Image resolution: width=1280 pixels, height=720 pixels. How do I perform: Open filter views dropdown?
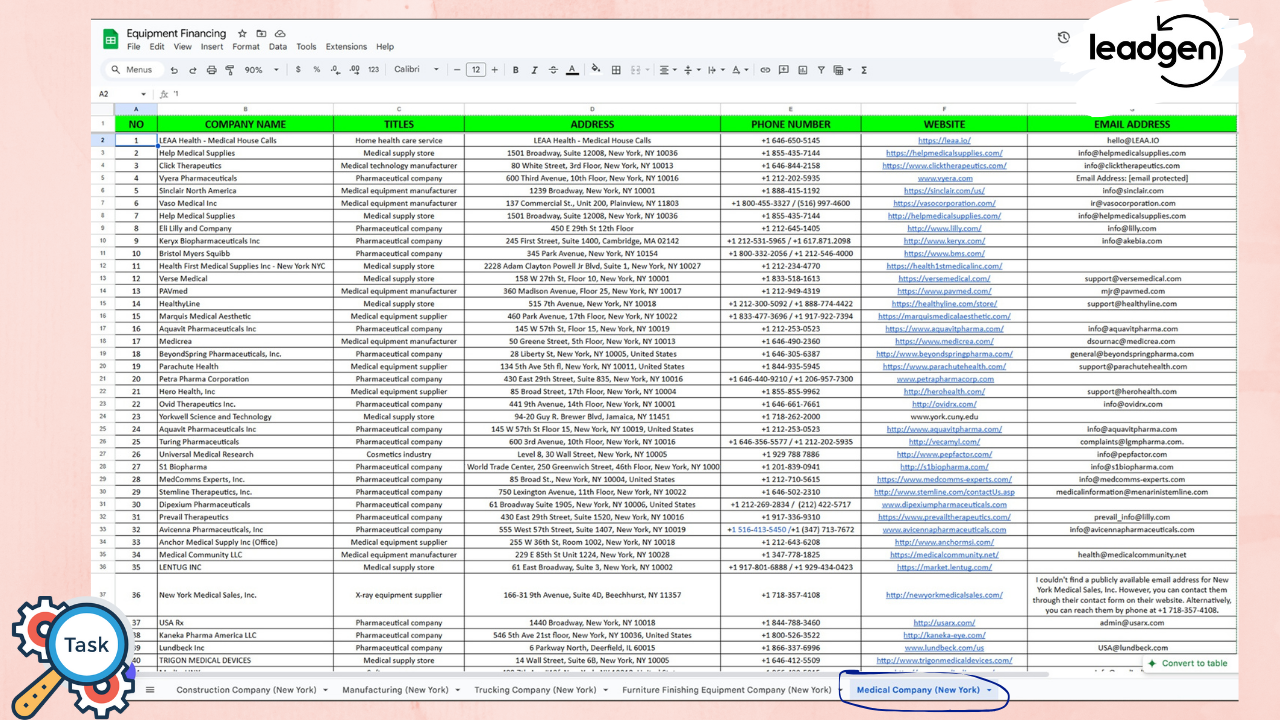tap(843, 70)
